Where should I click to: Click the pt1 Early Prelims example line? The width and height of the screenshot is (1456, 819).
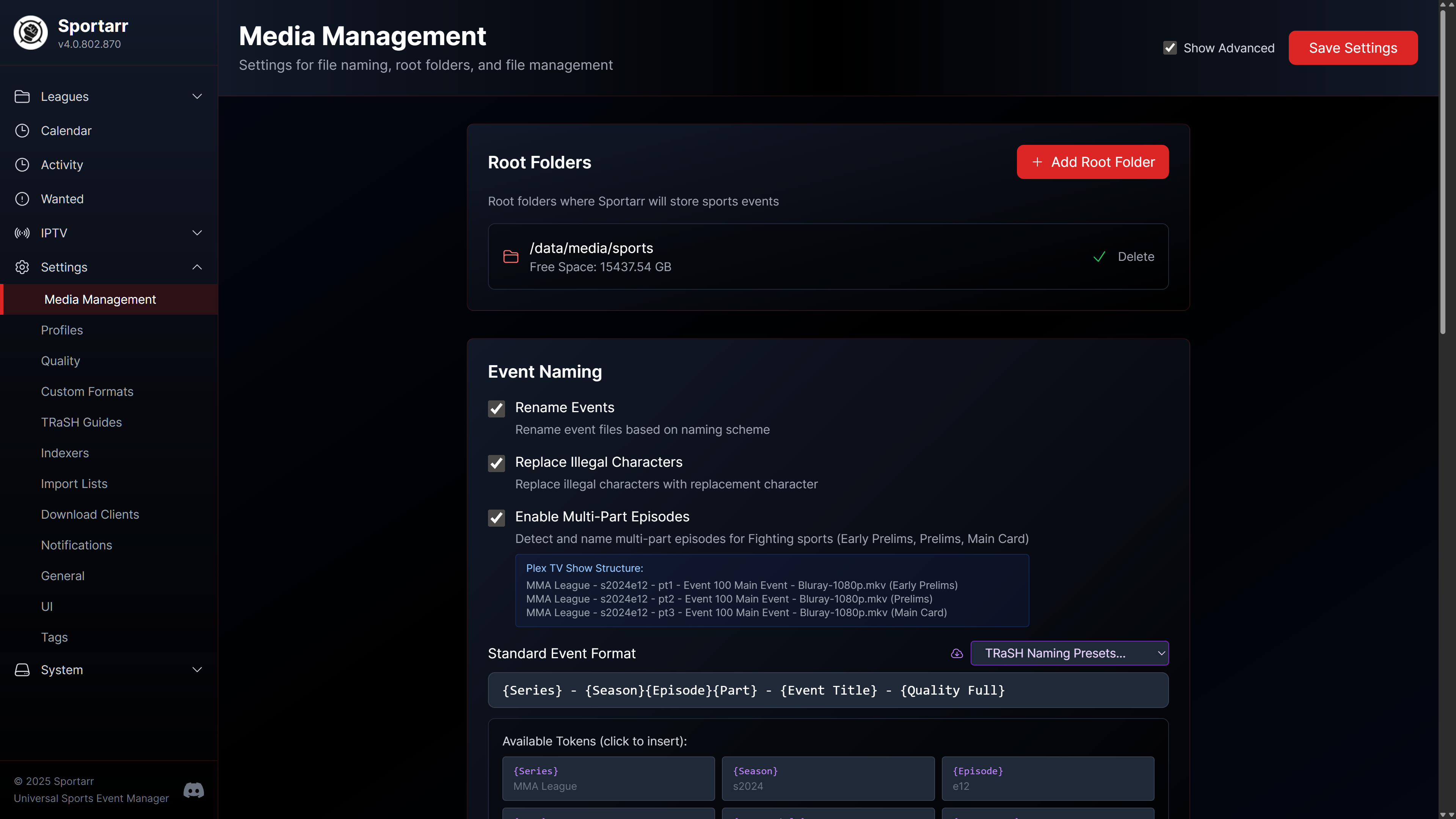pos(742,585)
